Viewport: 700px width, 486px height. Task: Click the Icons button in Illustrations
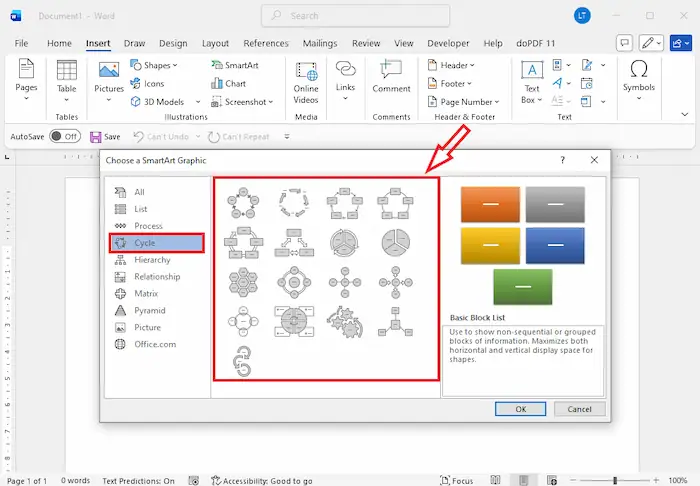[x=147, y=83]
